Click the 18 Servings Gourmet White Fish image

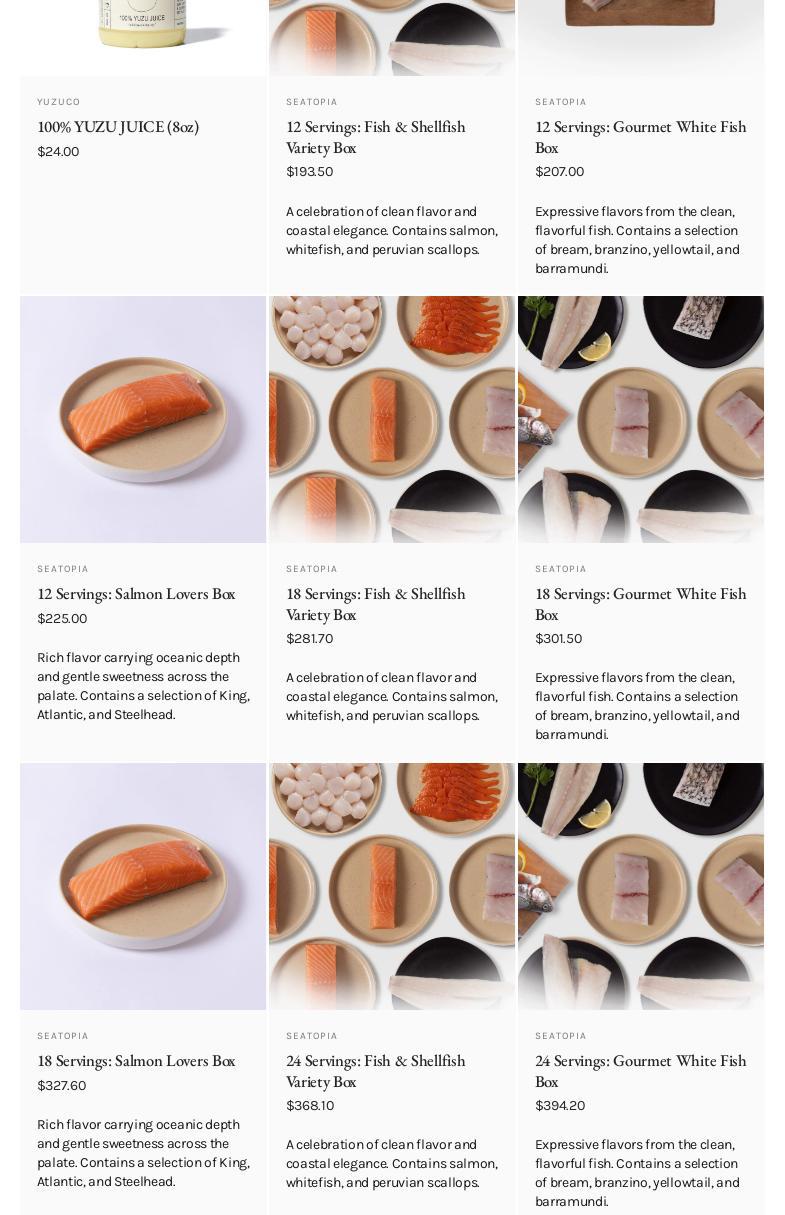point(641,419)
